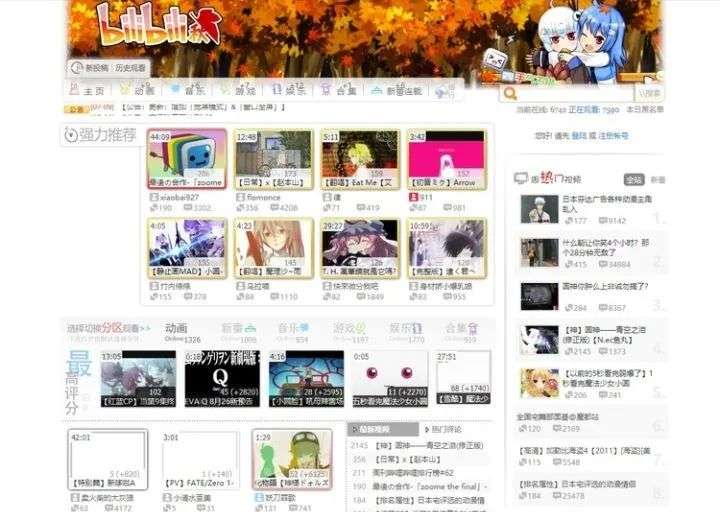720x512 pixels.
Task: Open the 4:23 翻唱 video thumbnail
Action: click(273, 248)
